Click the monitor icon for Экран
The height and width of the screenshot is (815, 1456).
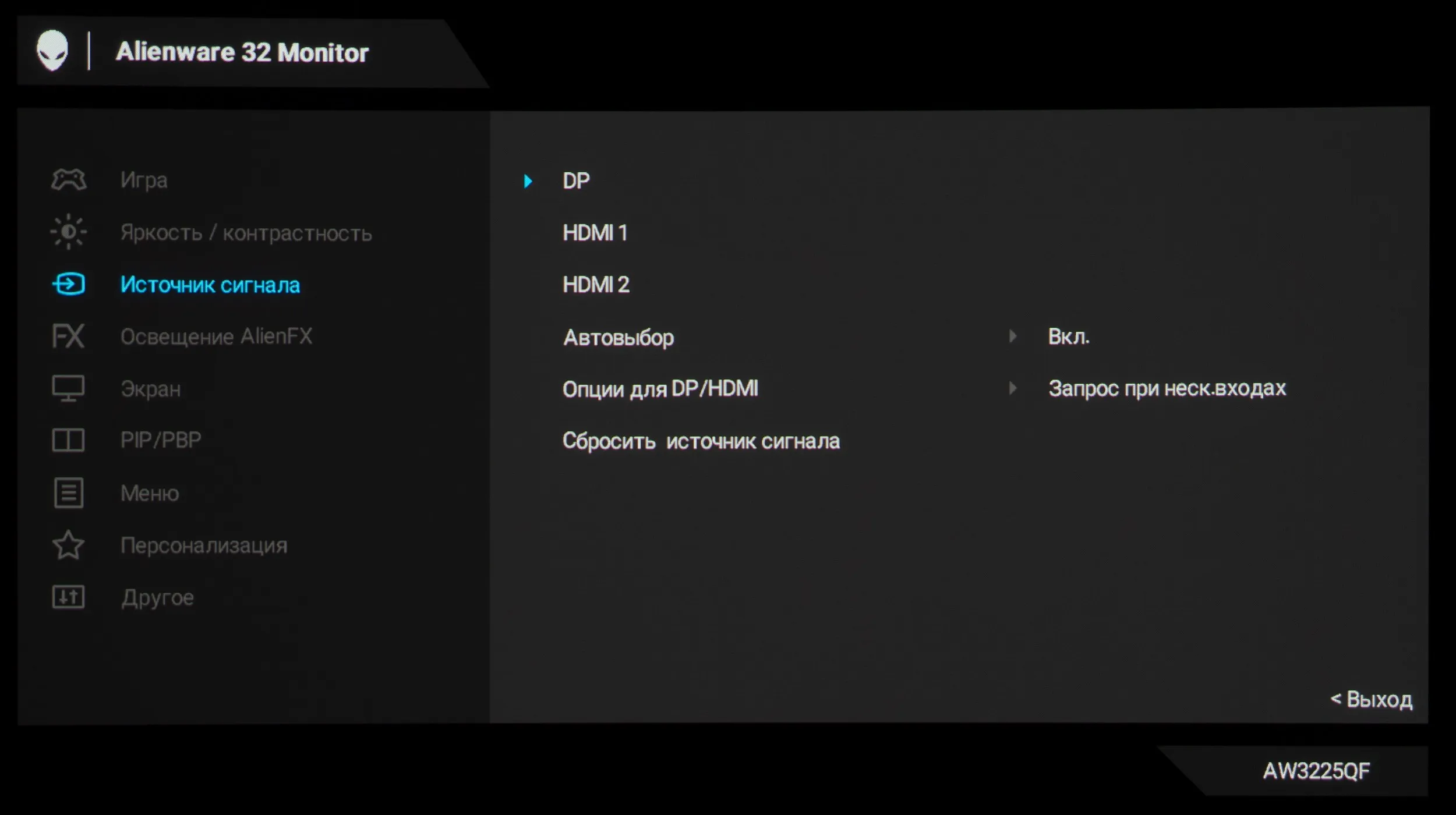[68, 388]
